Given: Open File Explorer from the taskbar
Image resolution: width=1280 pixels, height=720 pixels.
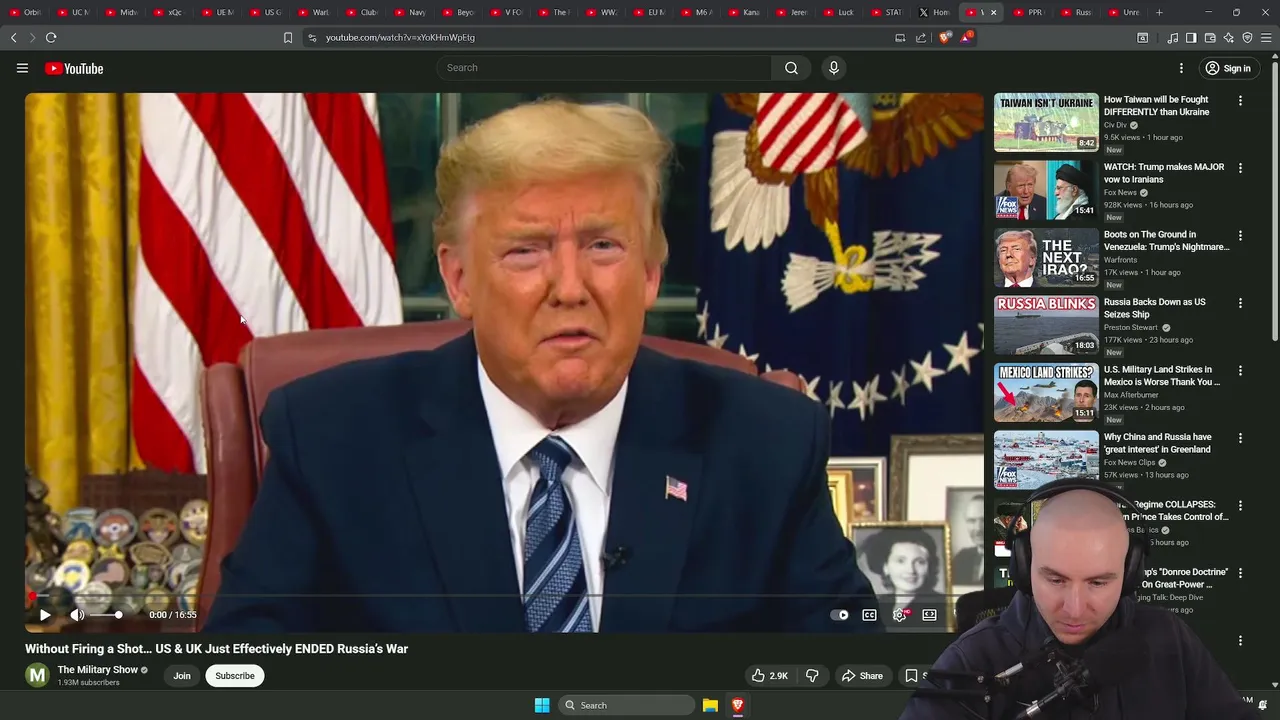Looking at the screenshot, I should 710,705.
